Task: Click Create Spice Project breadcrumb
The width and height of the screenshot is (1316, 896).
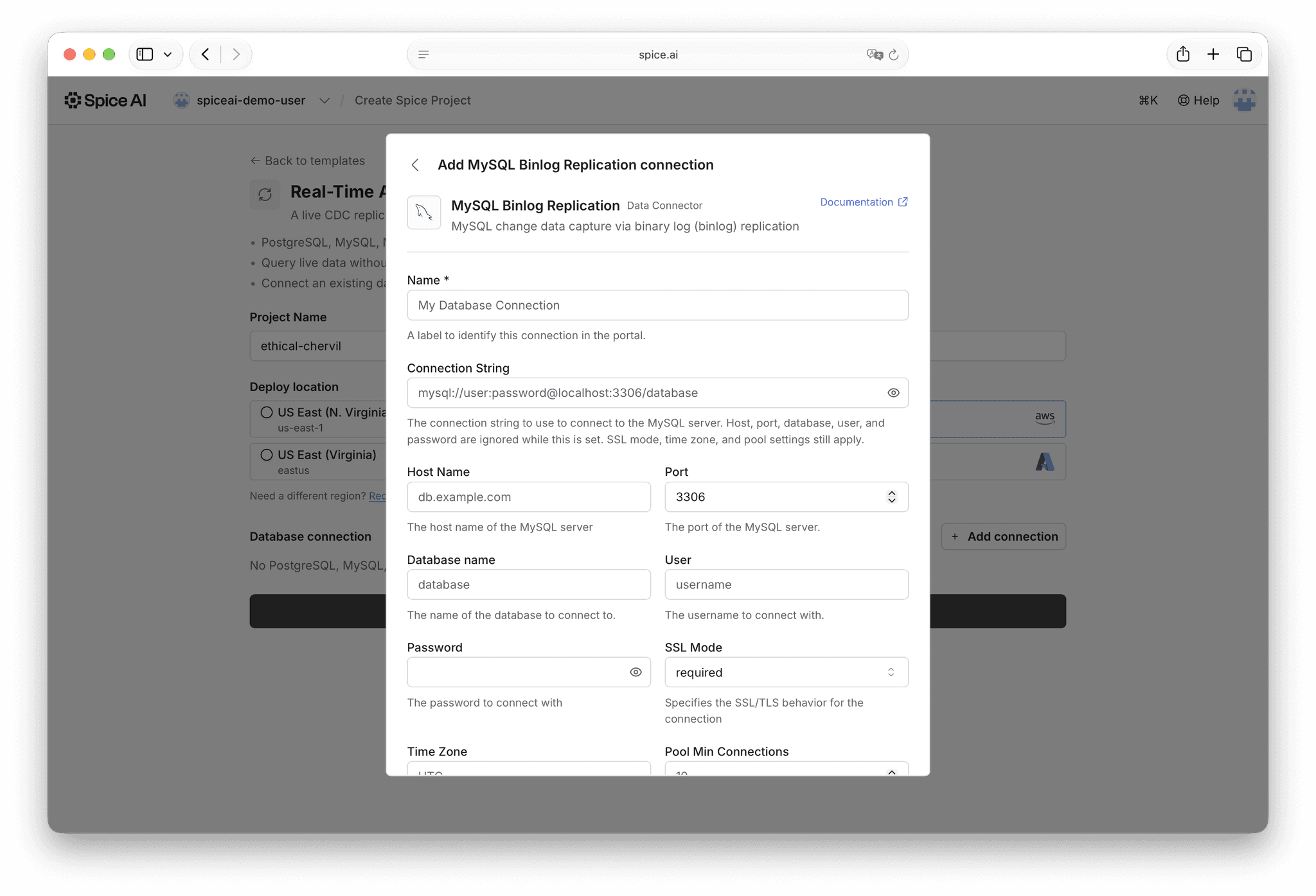Action: 413,100
